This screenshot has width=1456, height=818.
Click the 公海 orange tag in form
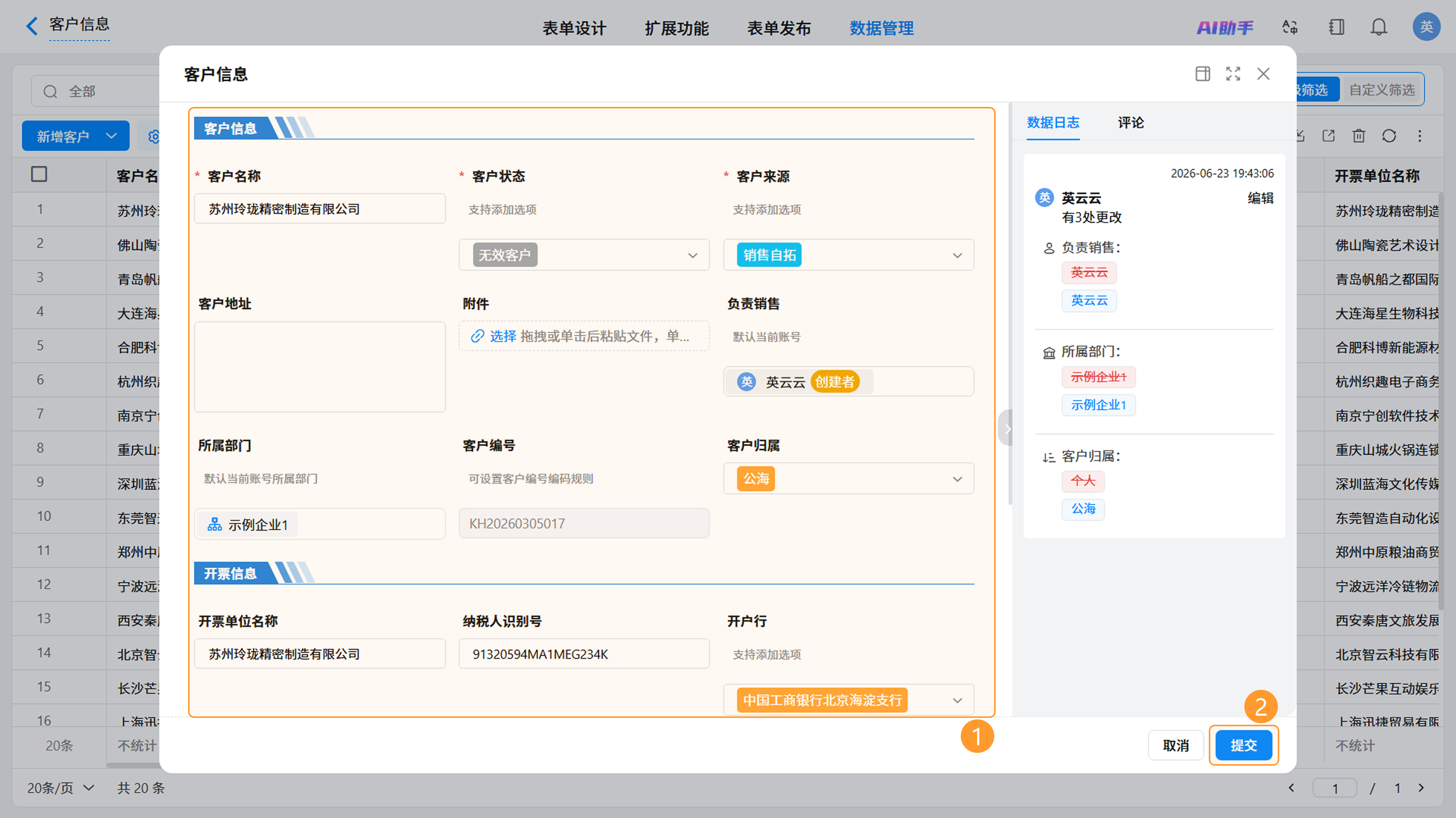(x=756, y=478)
